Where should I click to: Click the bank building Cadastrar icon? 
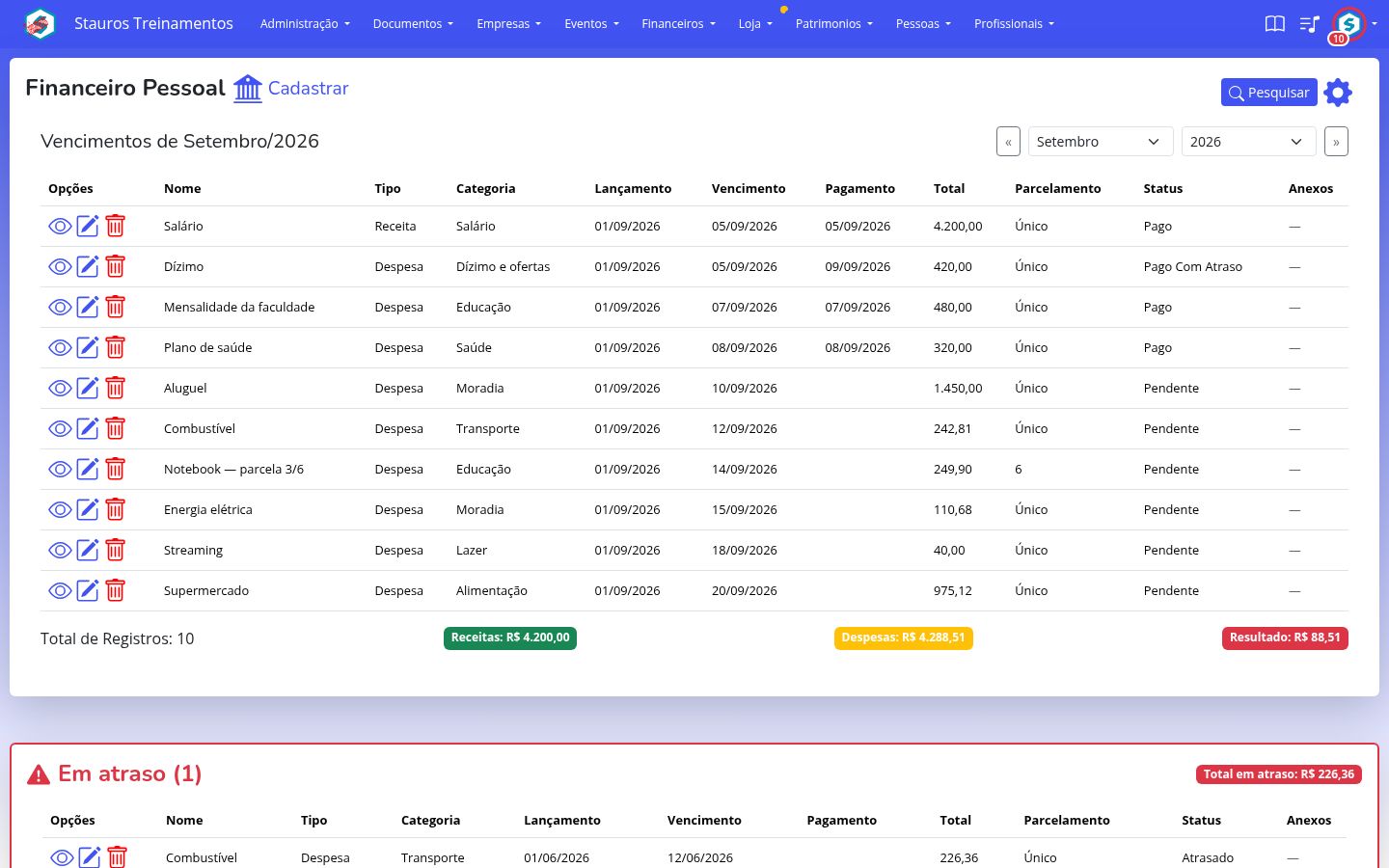click(x=248, y=88)
